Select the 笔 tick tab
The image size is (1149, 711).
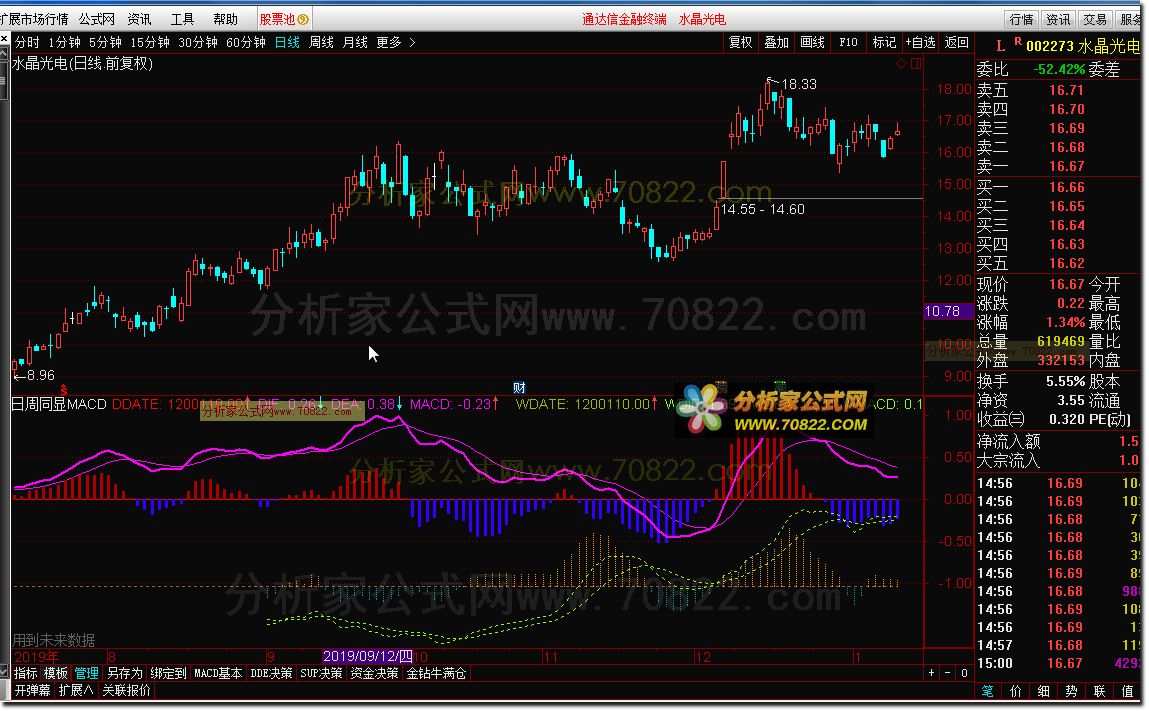pos(988,691)
